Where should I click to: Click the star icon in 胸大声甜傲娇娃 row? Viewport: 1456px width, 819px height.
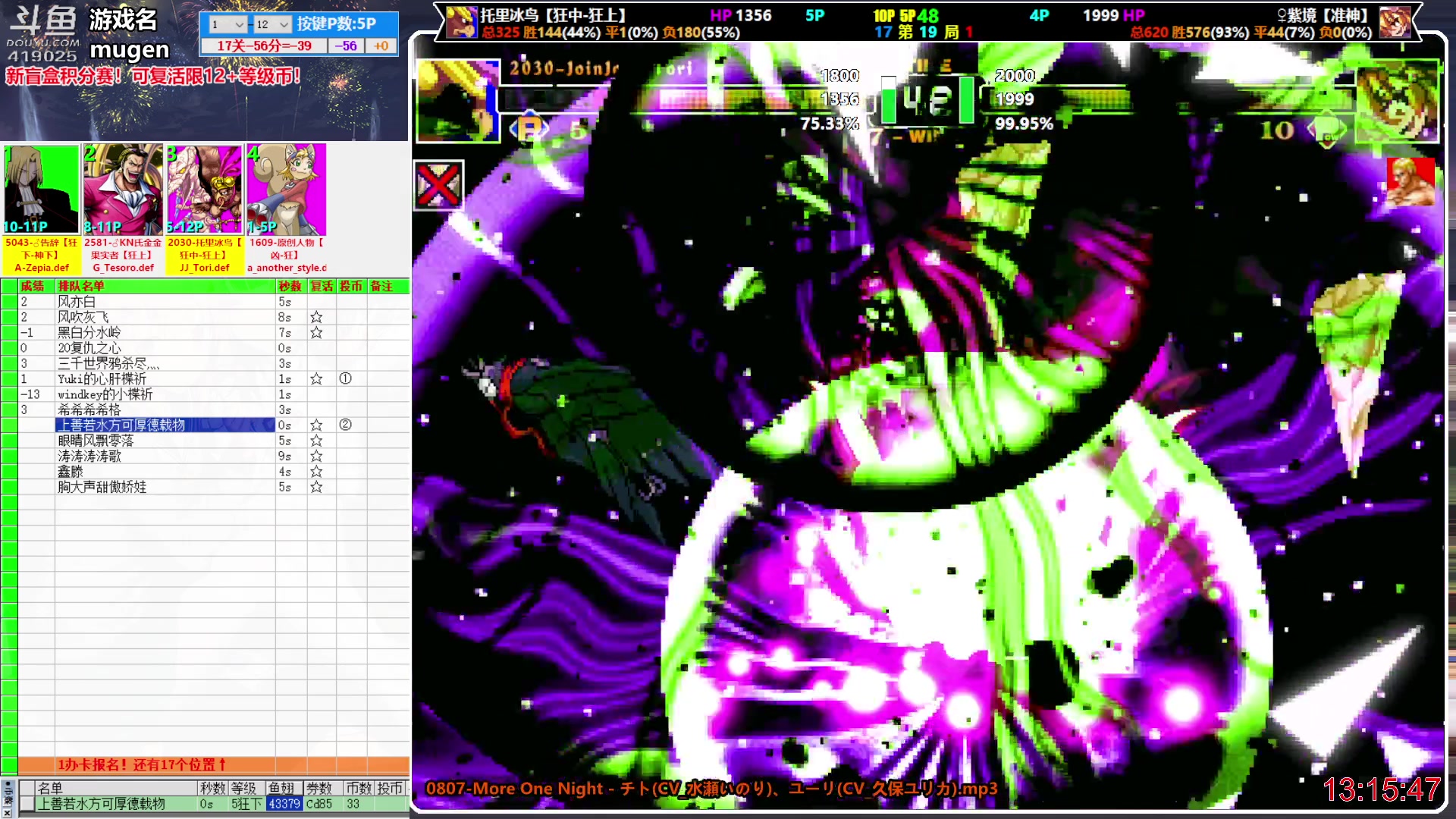click(x=316, y=487)
